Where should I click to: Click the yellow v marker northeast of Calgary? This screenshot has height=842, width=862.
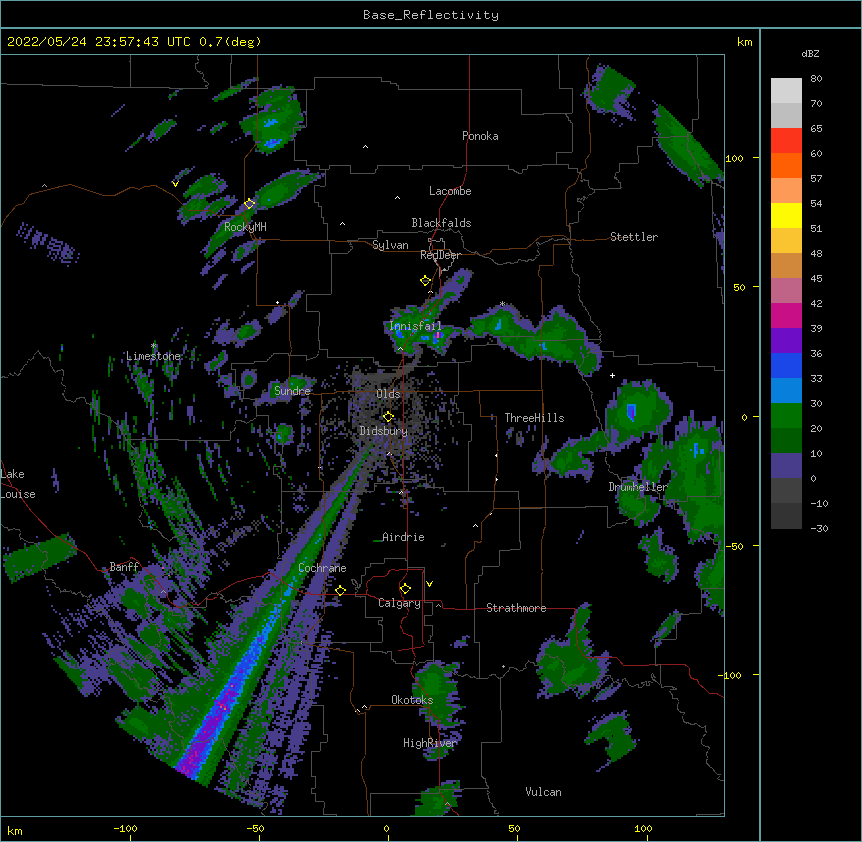(x=429, y=584)
